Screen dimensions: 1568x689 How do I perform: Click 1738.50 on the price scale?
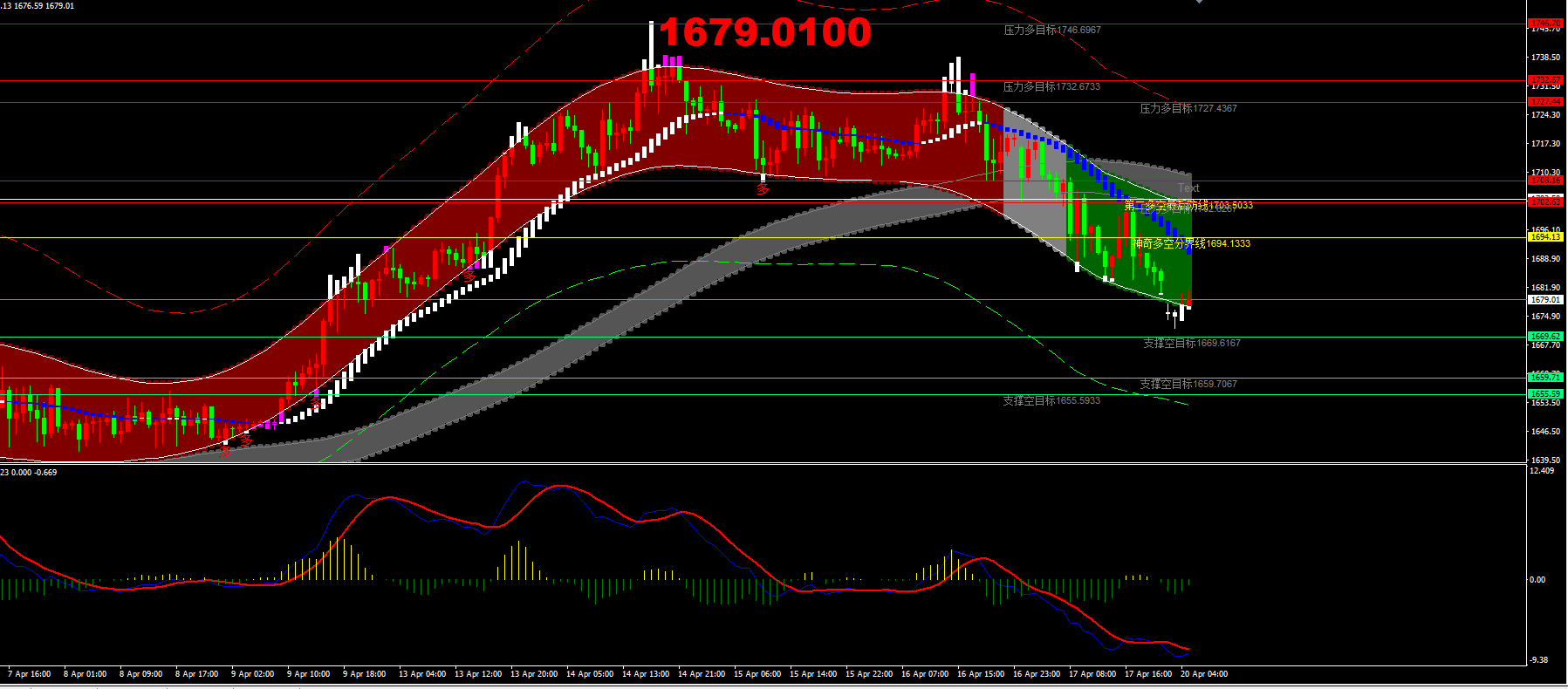(x=1545, y=58)
